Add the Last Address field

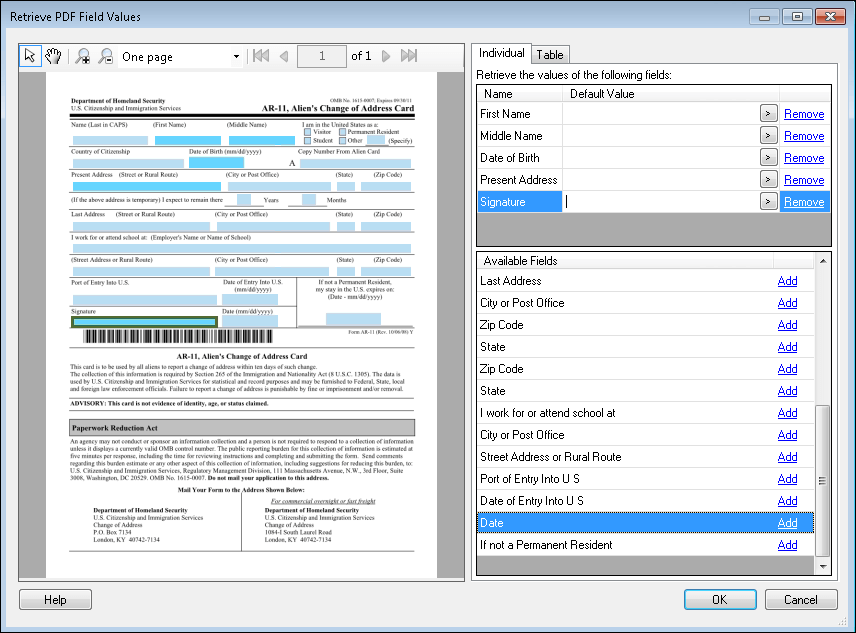(x=787, y=280)
